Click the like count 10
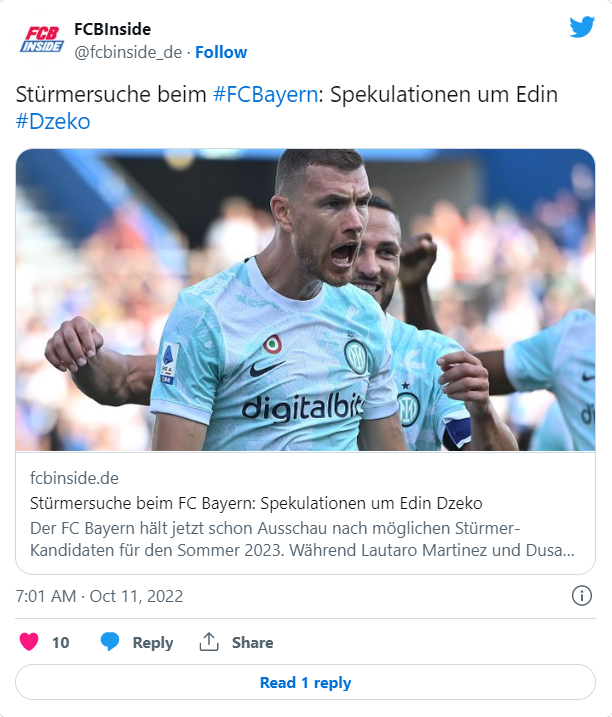This screenshot has height=717, width=612. tap(60, 642)
